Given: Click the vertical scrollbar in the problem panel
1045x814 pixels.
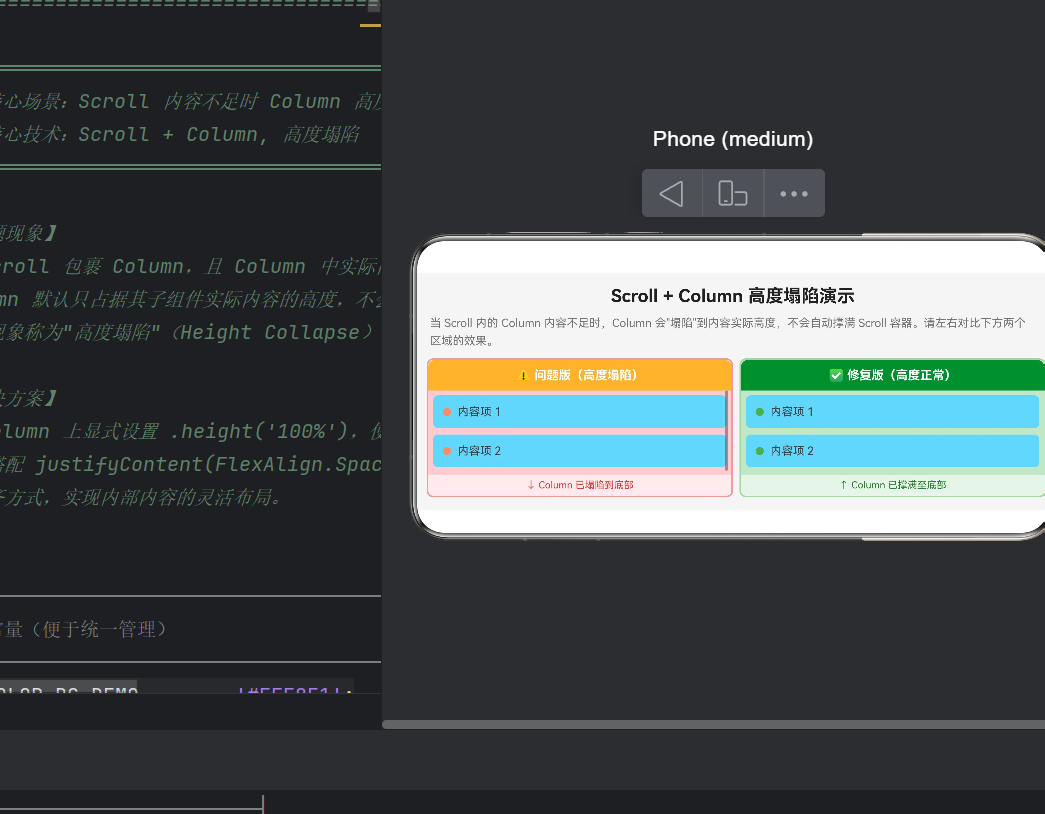Looking at the screenshot, I should (x=726, y=431).
